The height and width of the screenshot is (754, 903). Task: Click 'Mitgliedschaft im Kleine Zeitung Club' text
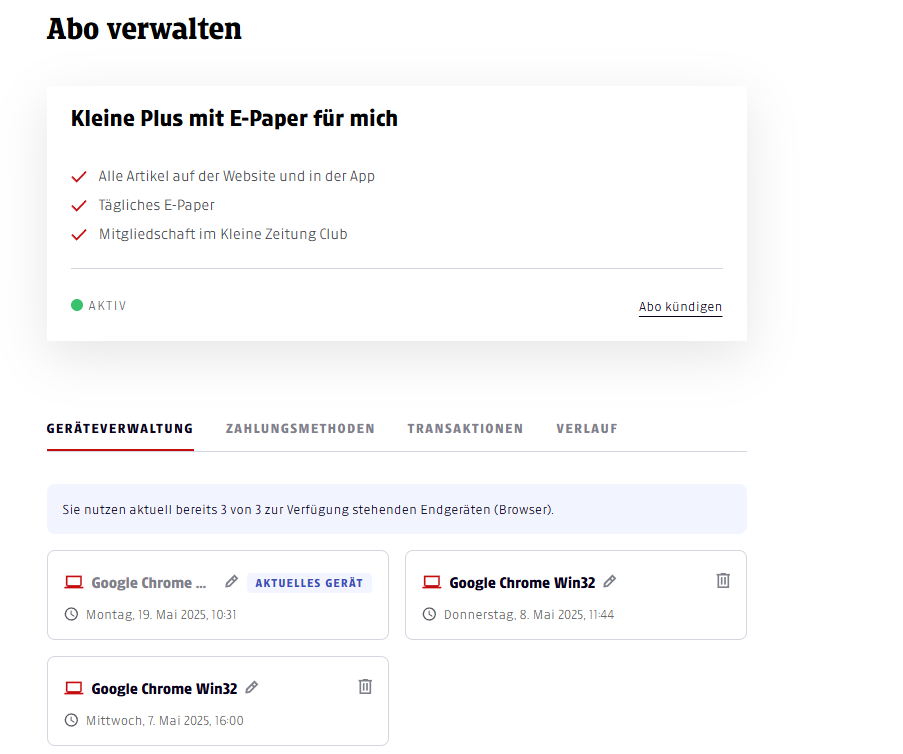[223, 234]
